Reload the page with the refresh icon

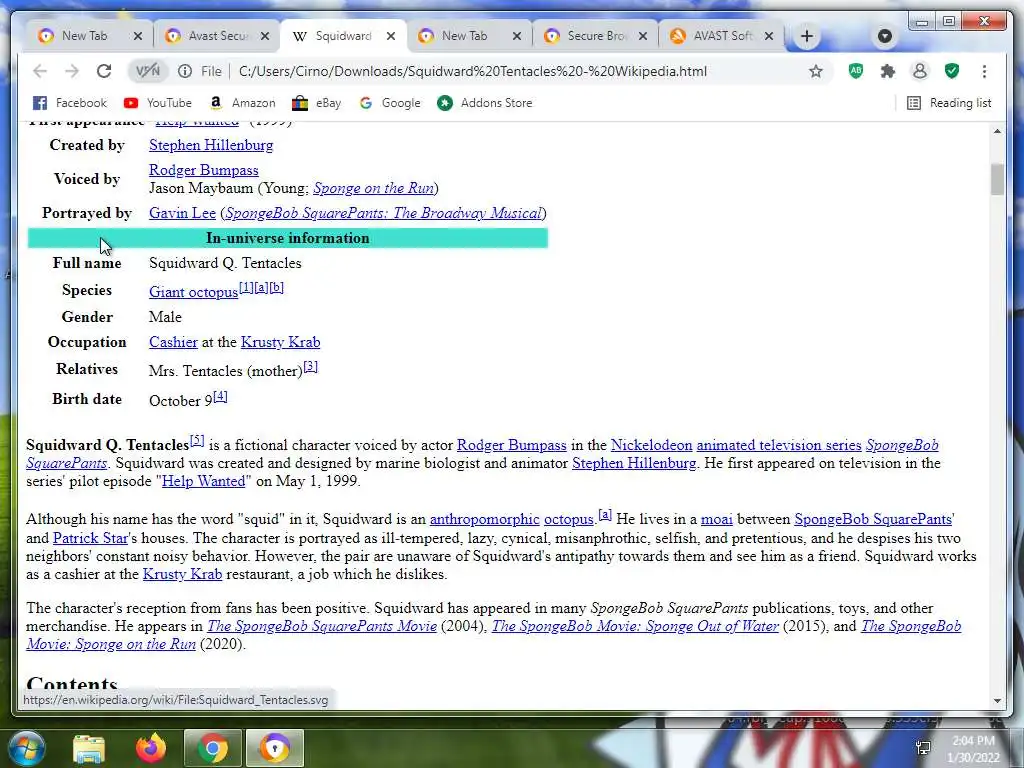pos(104,71)
